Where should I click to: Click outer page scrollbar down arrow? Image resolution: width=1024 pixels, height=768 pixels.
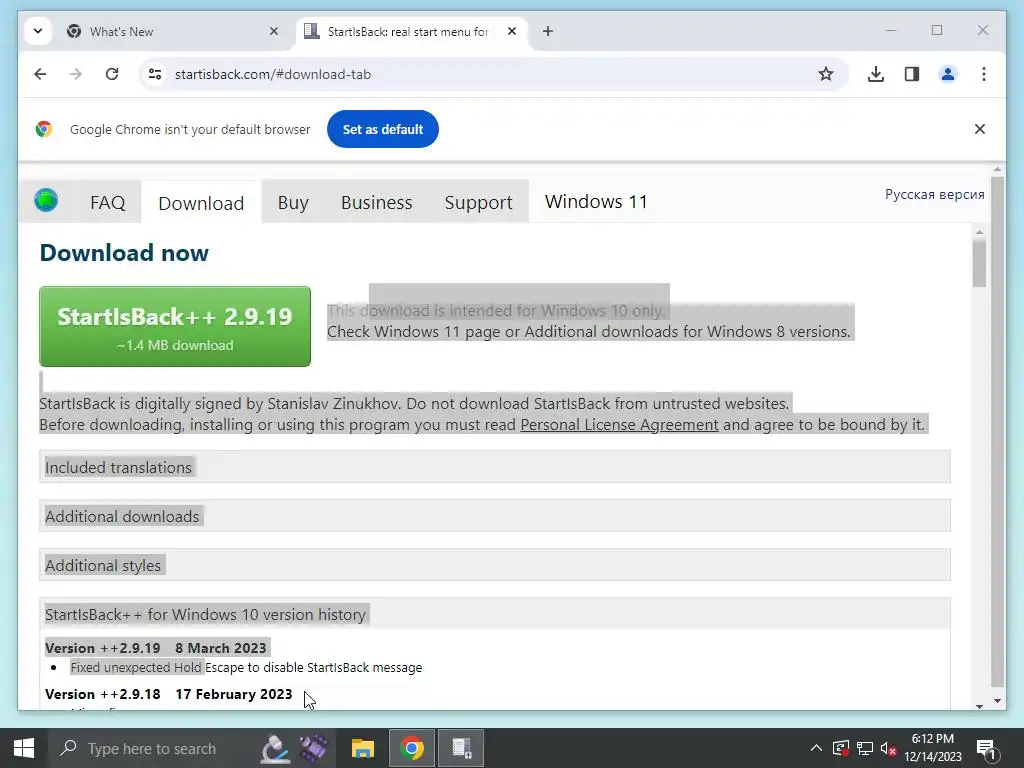pyautogui.click(x=997, y=701)
